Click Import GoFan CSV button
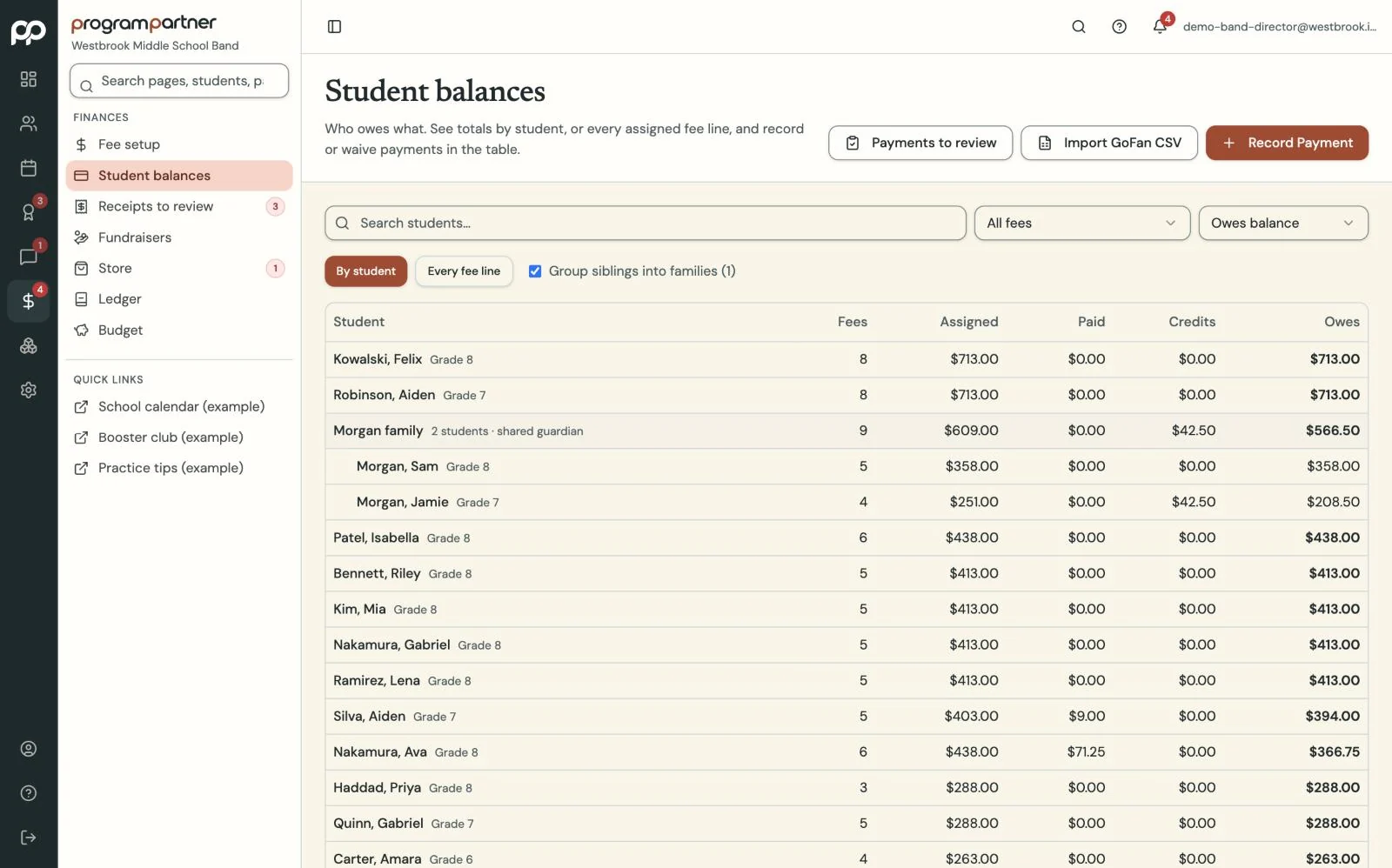1392x868 pixels. (1109, 143)
